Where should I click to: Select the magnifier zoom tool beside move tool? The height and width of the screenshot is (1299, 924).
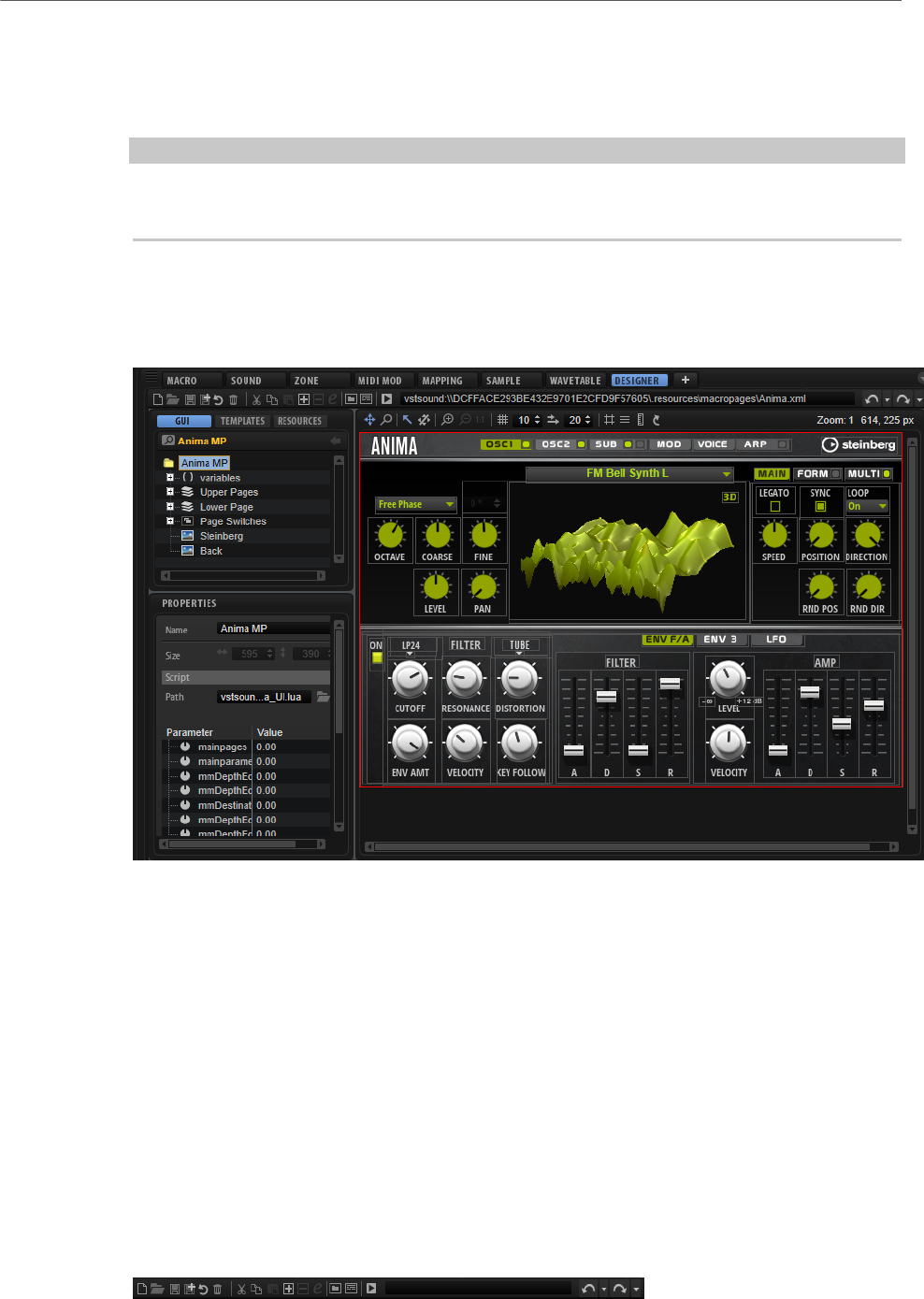tap(386, 420)
